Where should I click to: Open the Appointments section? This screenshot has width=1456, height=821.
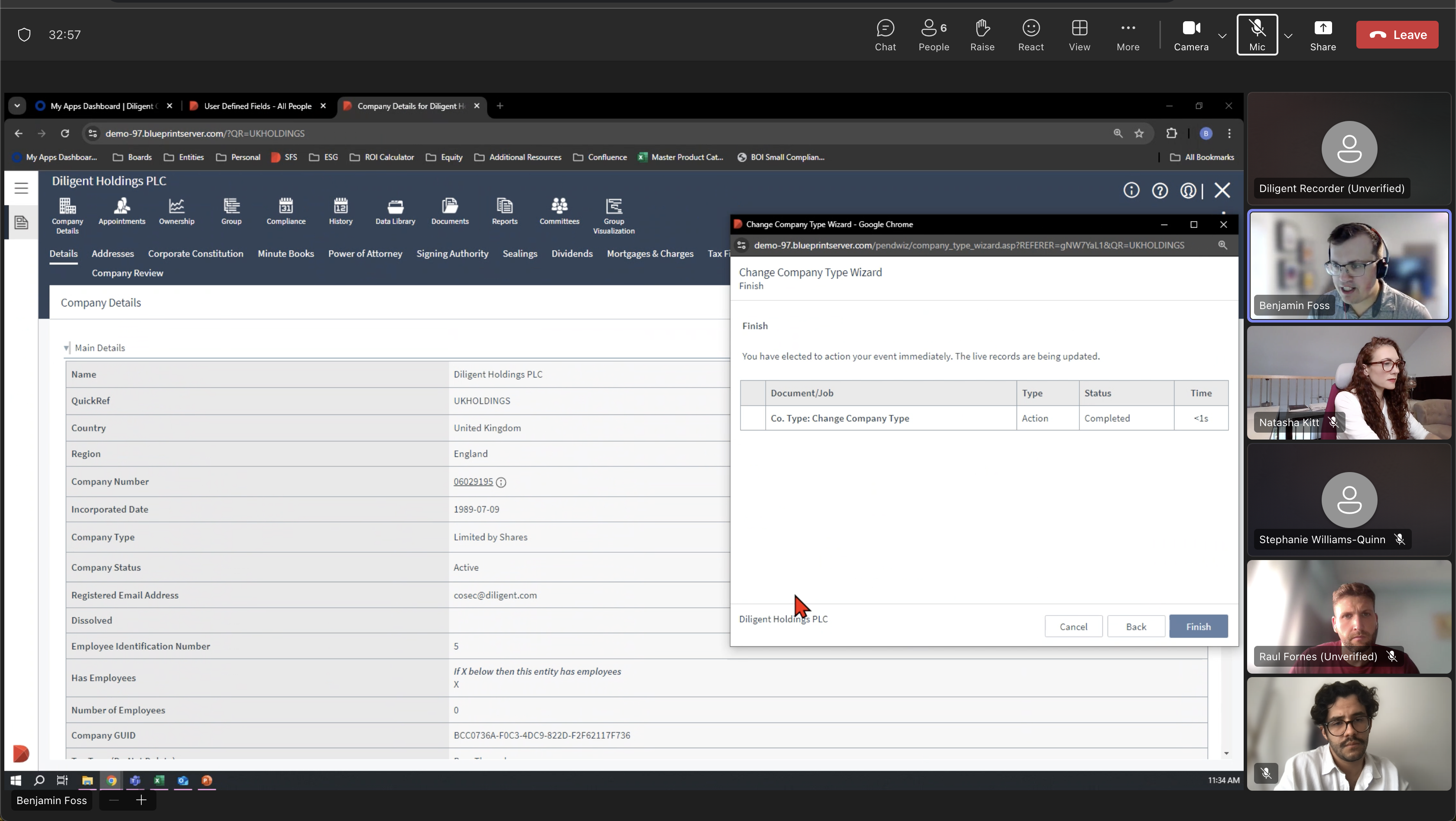[x=122, y=212]
